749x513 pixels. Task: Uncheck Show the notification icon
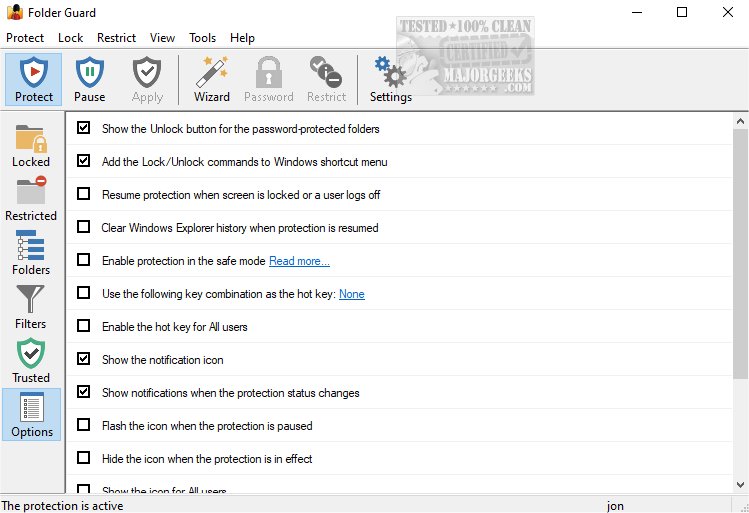(x=84, y=359)
